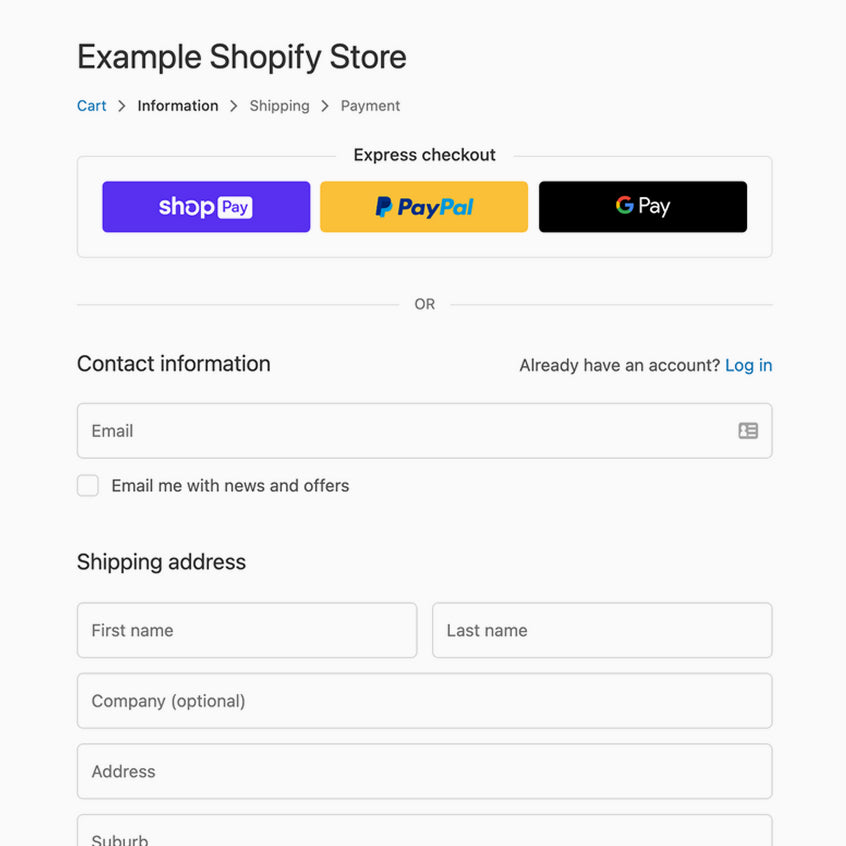Focus the First name field

(247, 630)
